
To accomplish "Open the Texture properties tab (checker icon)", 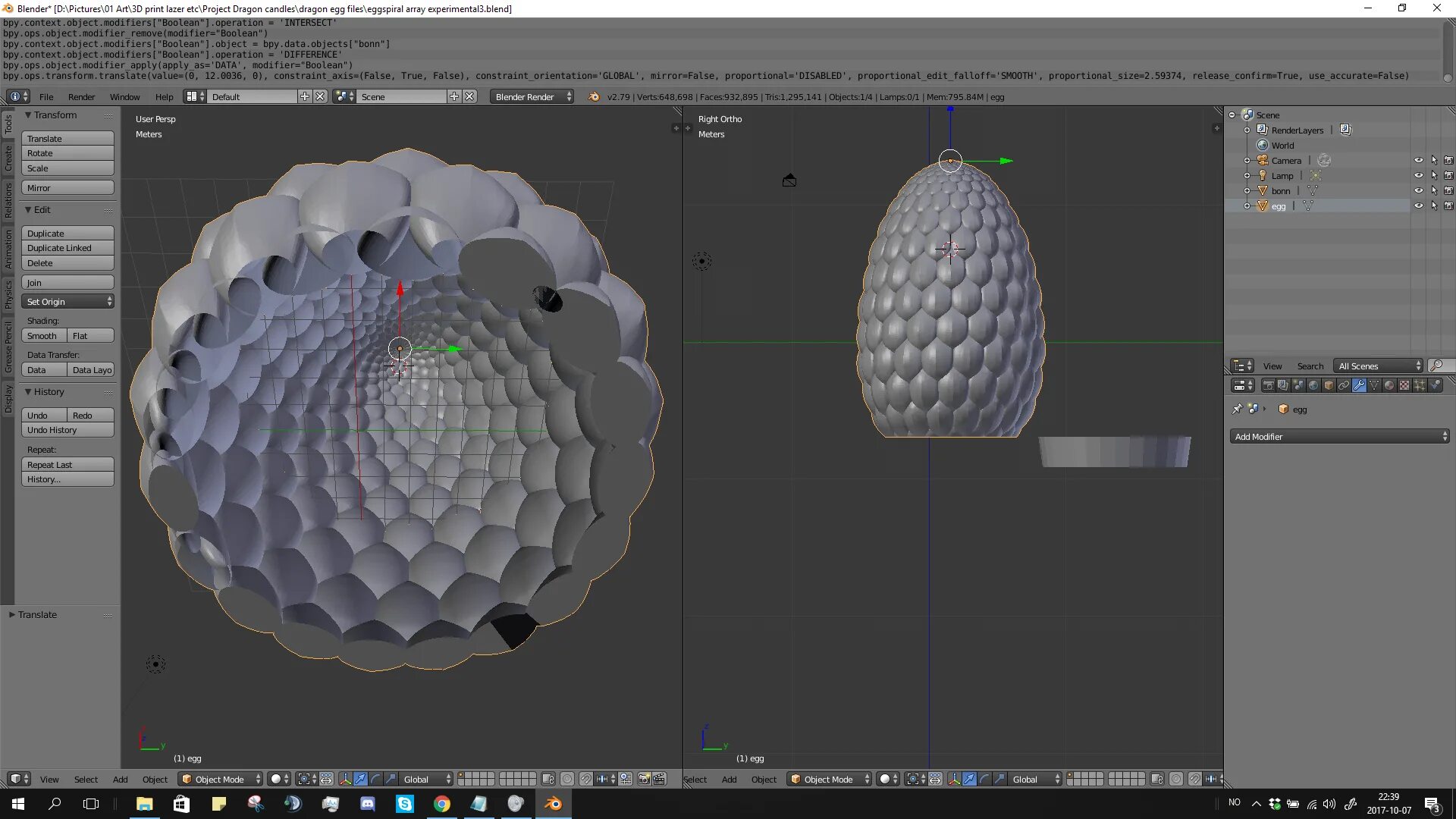I will [x=1404, y=385].
